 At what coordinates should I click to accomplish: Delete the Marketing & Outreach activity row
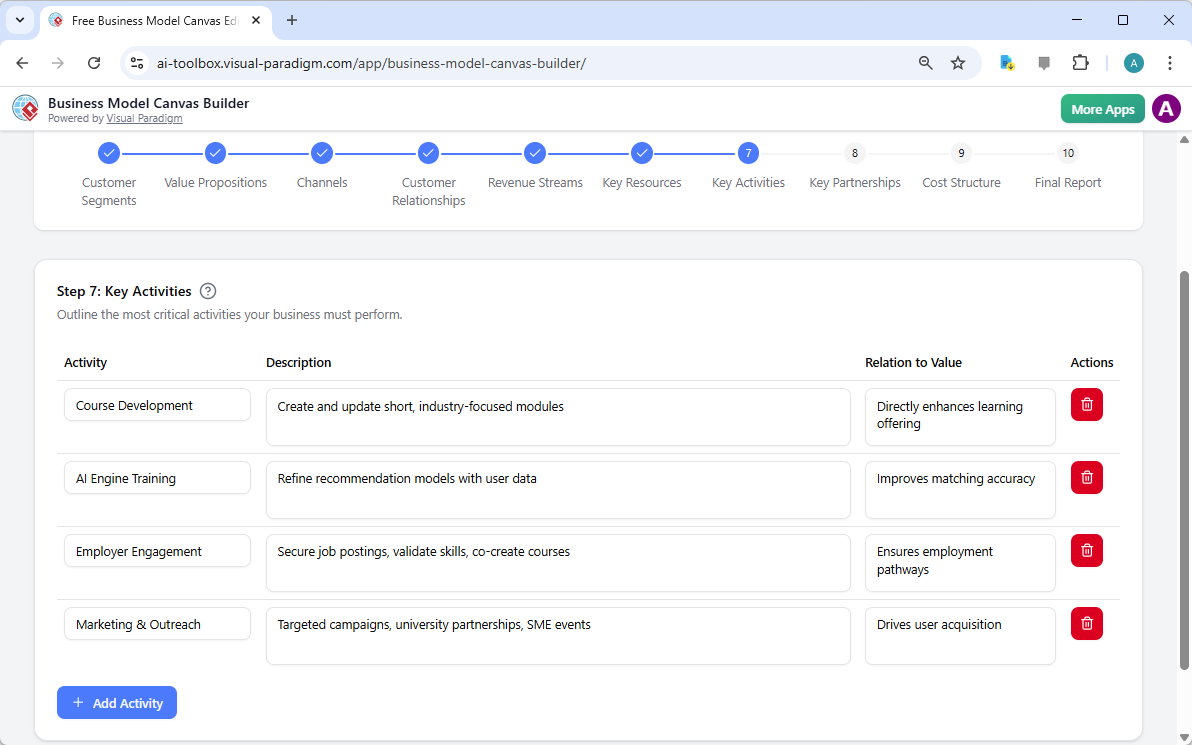click(1086, 623)
